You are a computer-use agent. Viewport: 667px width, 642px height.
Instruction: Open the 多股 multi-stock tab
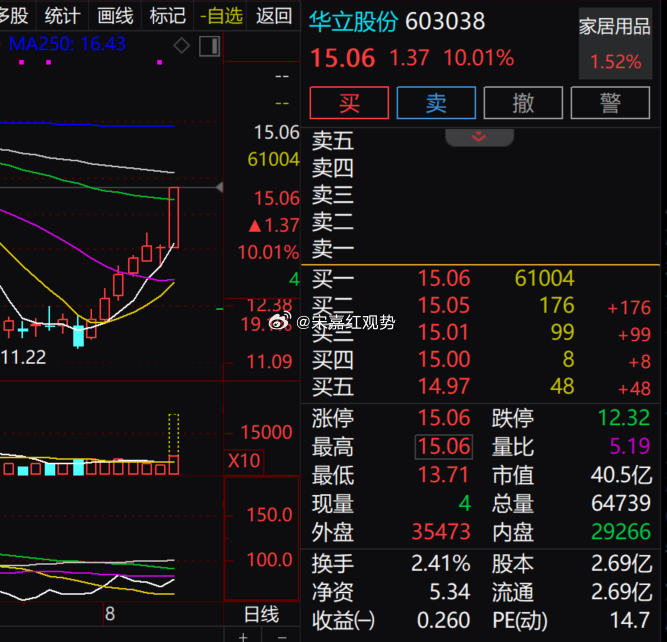(14, 16)
